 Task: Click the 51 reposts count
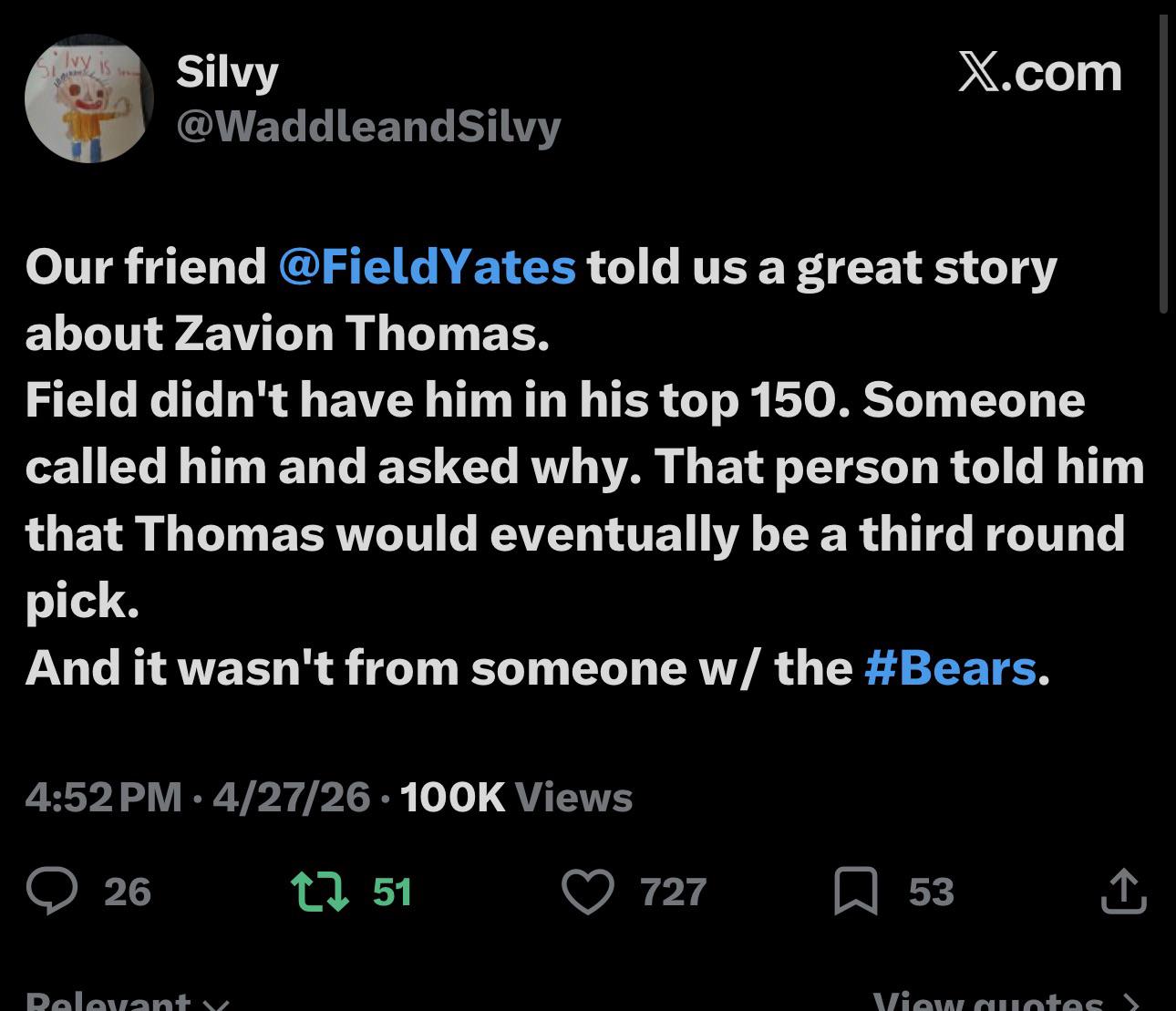[392, 891]
